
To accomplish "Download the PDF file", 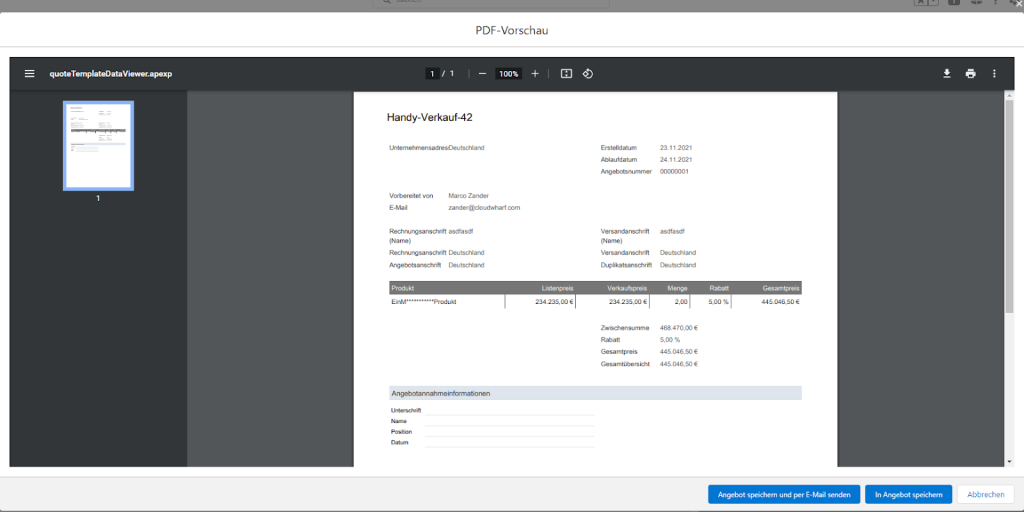I will click(x=946, y=74).
